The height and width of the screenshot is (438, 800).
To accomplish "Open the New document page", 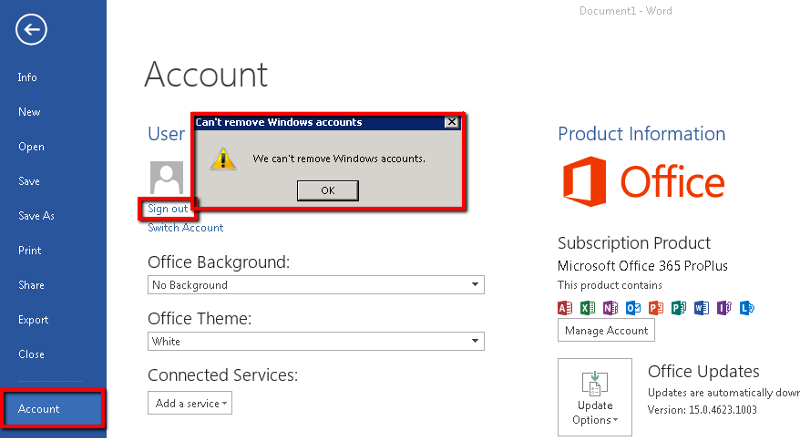I will 29,112.
